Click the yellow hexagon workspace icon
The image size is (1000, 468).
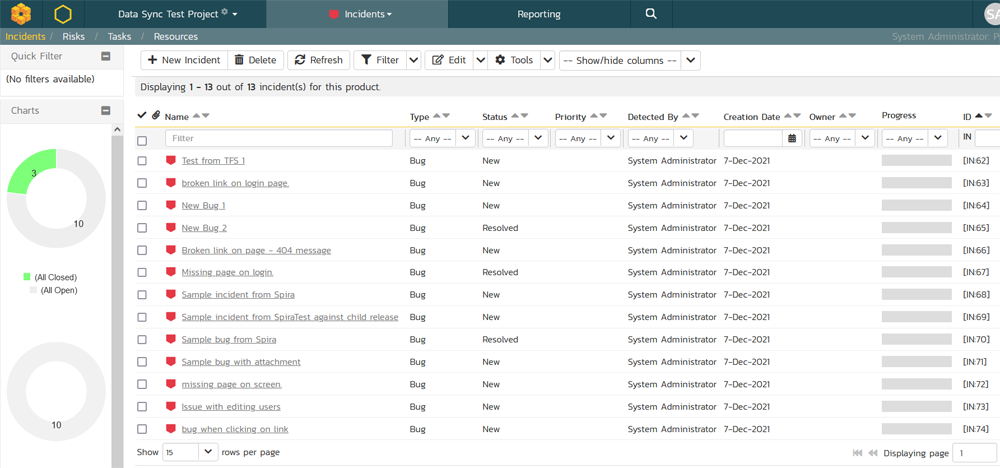63,14
